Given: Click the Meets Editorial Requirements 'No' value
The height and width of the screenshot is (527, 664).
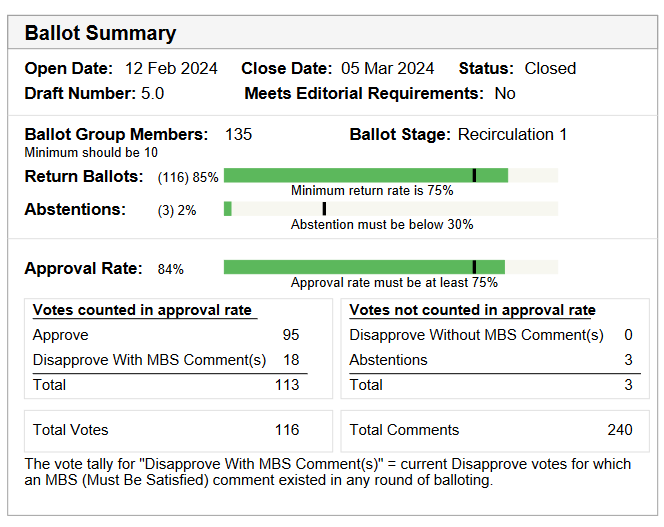Looking at the screenshot, I should click(x=505, y=93).
